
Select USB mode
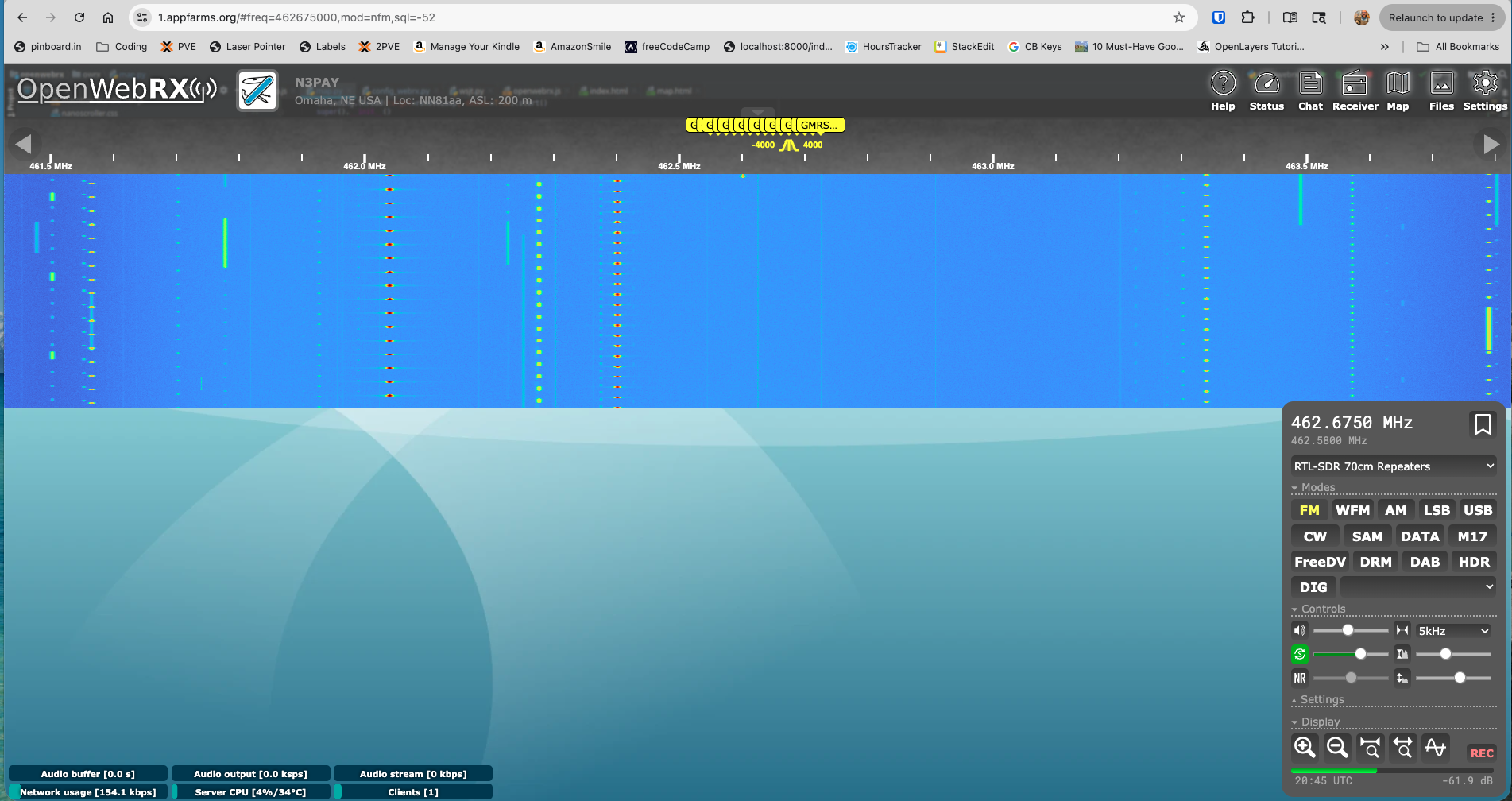(1478, 510)
